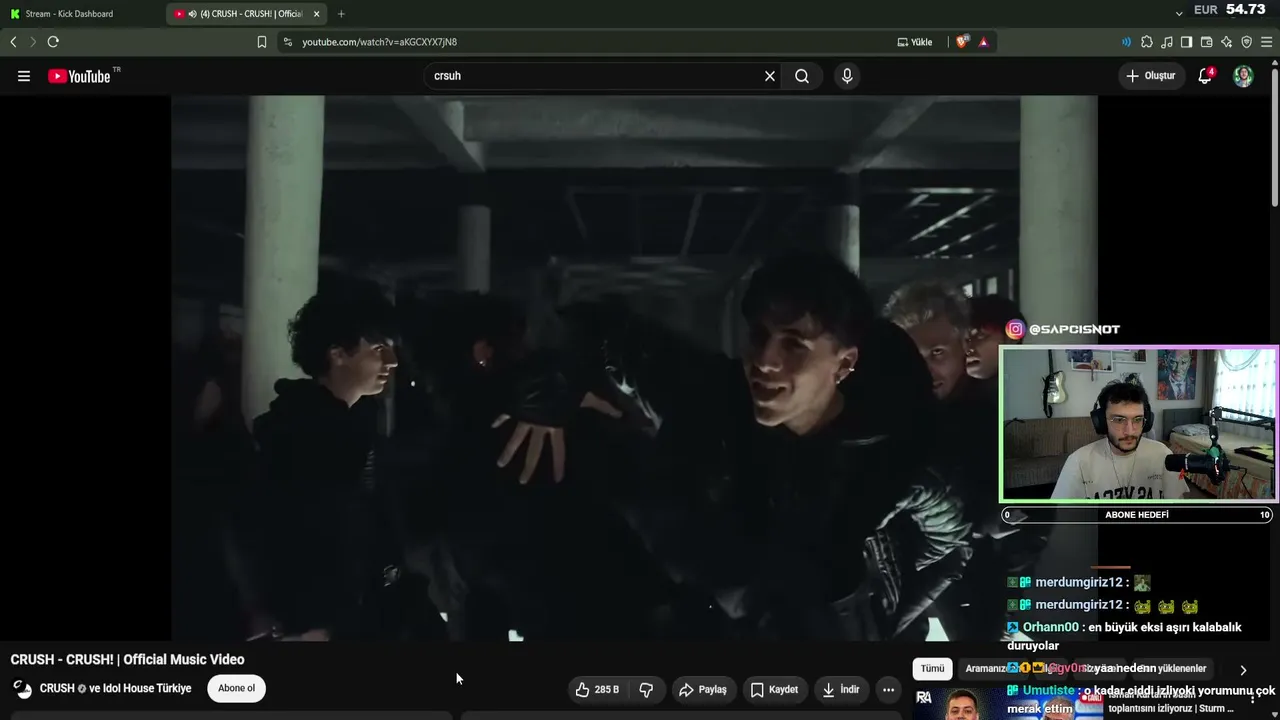Open a new browser tab
Image resolution: width=1280 pixels, height=720 pixels.
coord(341,14)
